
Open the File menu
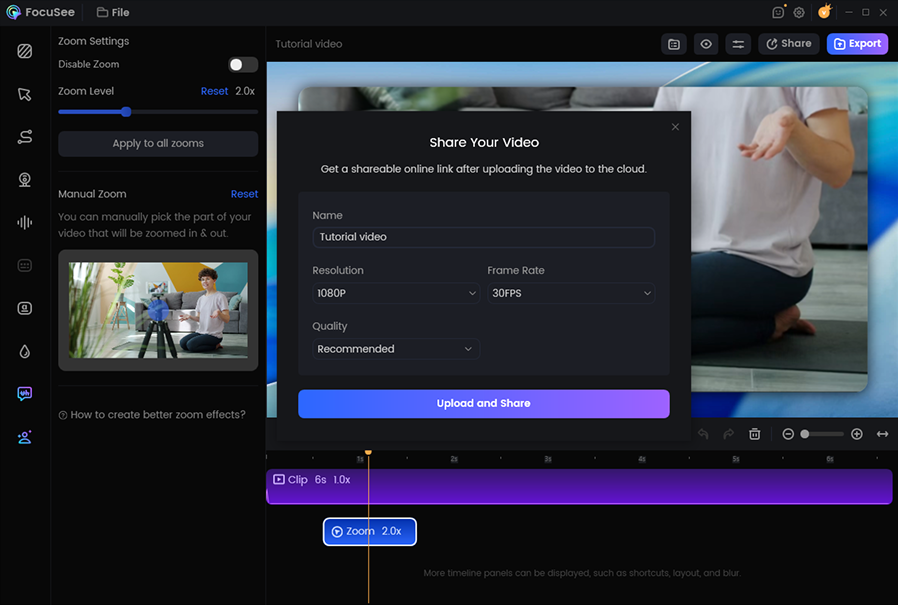[x=113, y=13]
